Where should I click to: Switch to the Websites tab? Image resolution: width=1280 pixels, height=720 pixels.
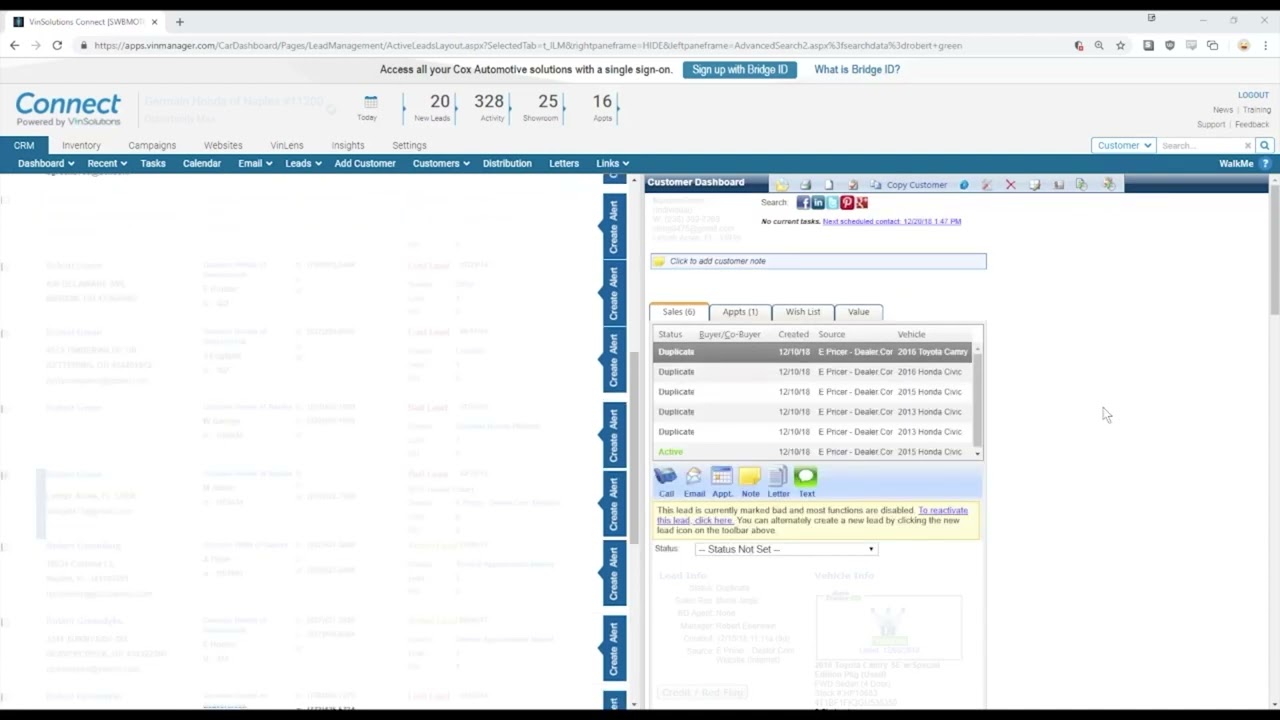pyautogui.click(x=223, y=145)
